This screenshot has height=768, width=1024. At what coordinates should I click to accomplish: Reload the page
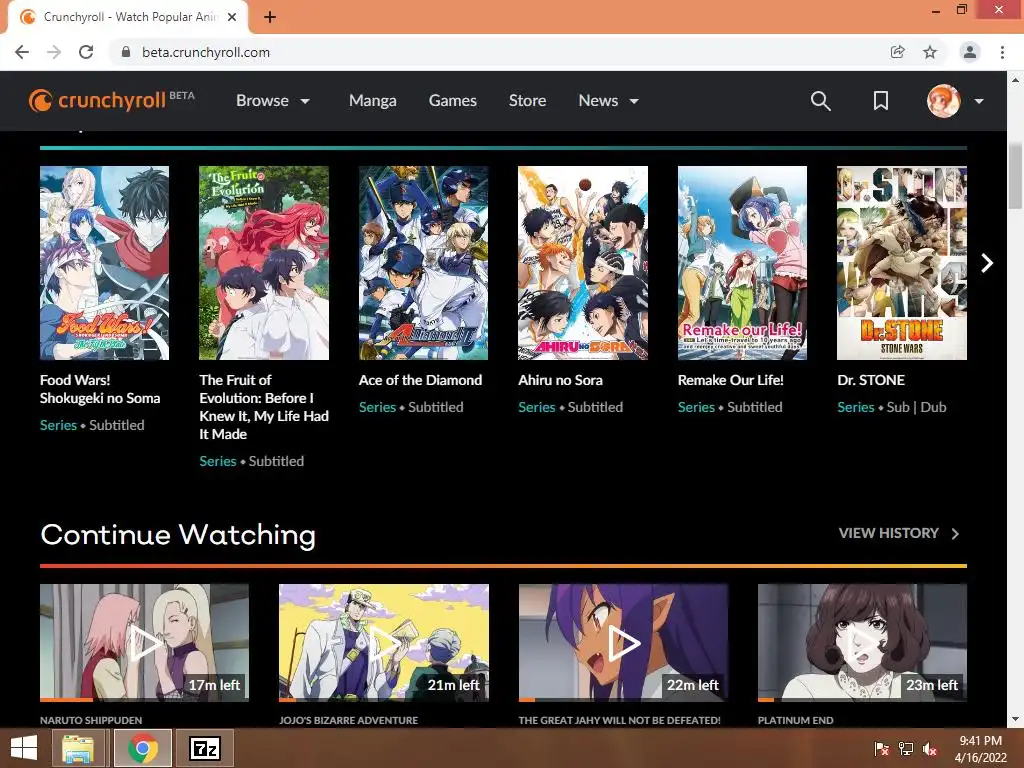(x=86, y=52)
